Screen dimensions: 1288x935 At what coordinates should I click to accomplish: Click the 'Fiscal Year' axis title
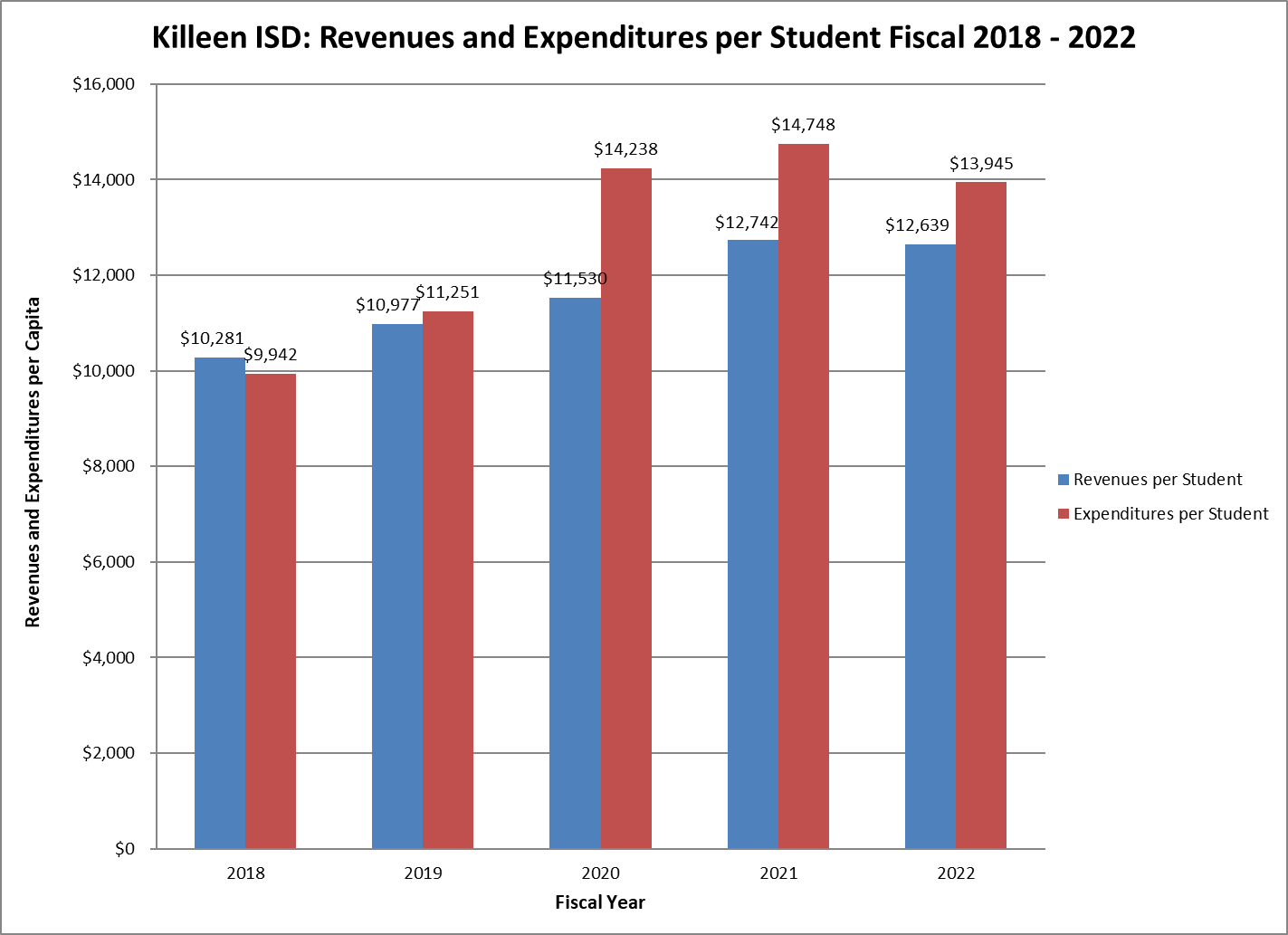[x=600, y=902]
